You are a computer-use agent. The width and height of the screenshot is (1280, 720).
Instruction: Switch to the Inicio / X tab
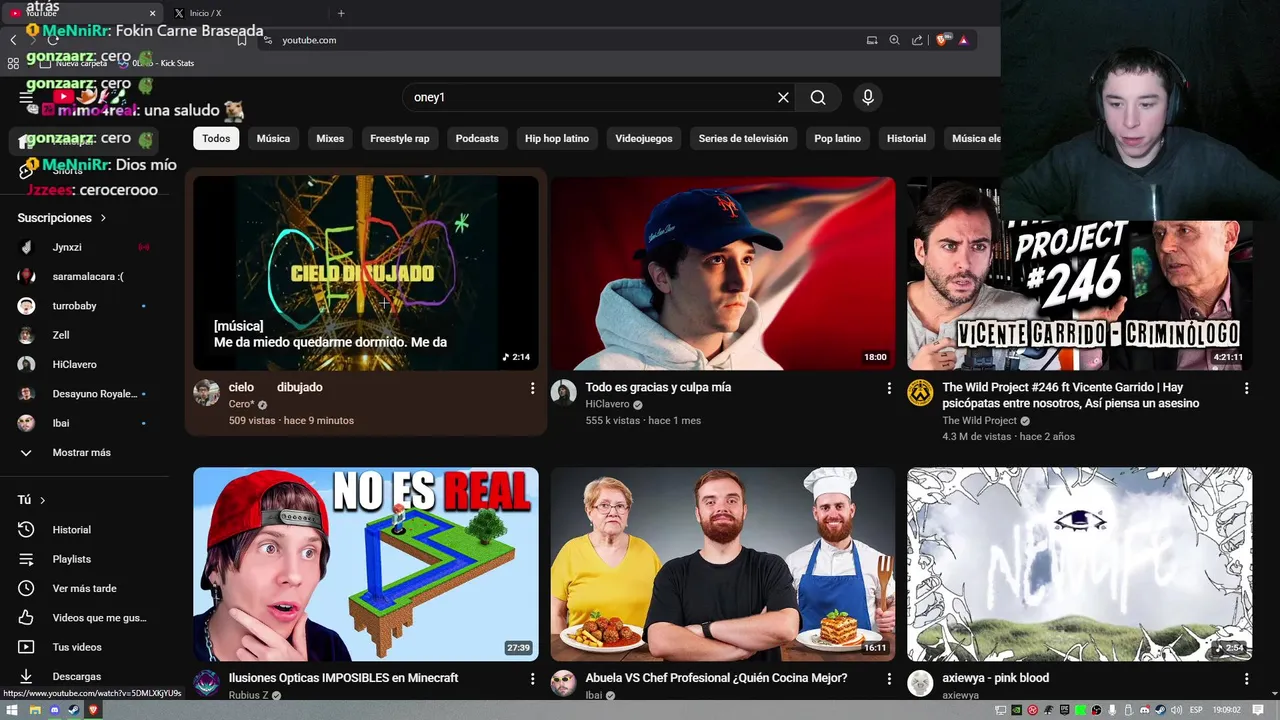point(243,13)
